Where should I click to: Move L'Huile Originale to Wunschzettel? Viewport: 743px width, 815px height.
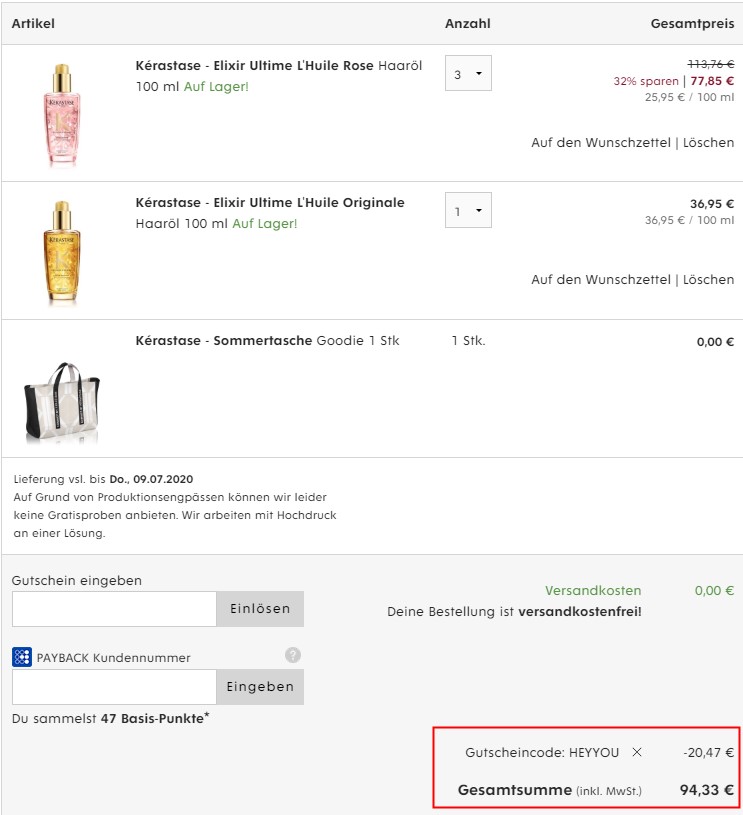click(x=601, y=280)
